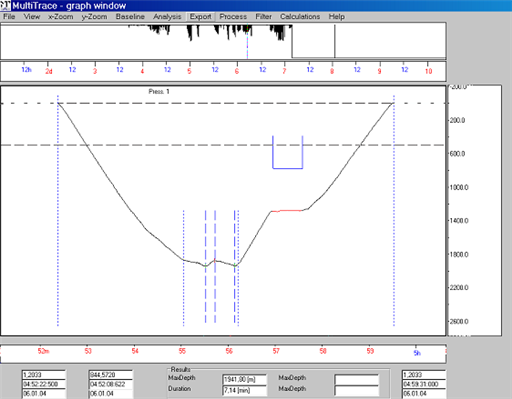This screenshot has width=512, height=399.
Task: Click the overview timeline marker at day 6
Action: tap(237, 71)
